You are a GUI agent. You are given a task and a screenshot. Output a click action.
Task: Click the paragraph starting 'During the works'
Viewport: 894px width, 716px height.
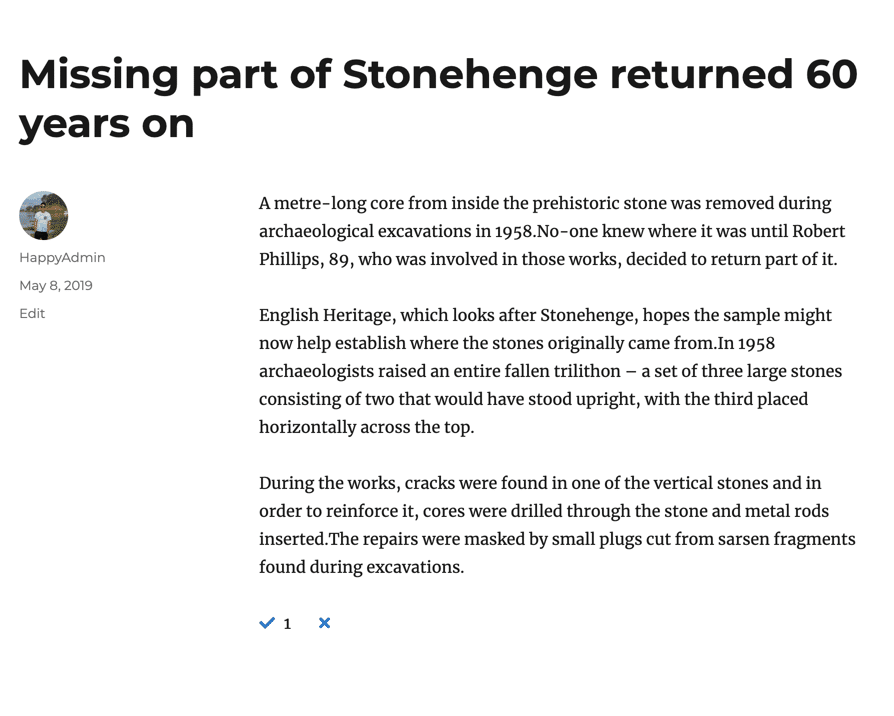[557, 525]
